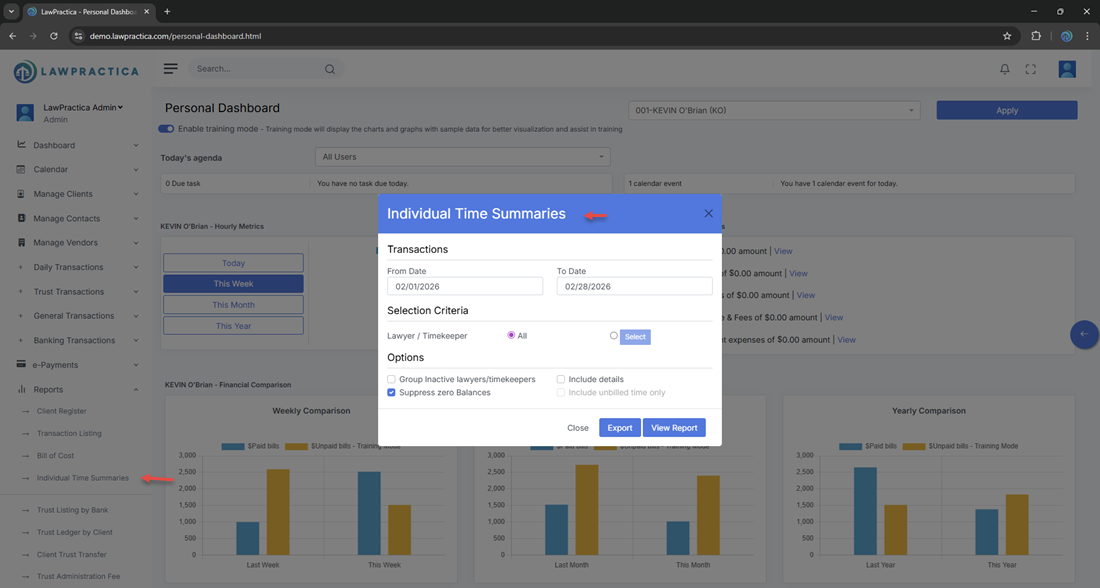1100x588 pixels.
Task: Click the View Report button
Action: click(x=674, y=428)
